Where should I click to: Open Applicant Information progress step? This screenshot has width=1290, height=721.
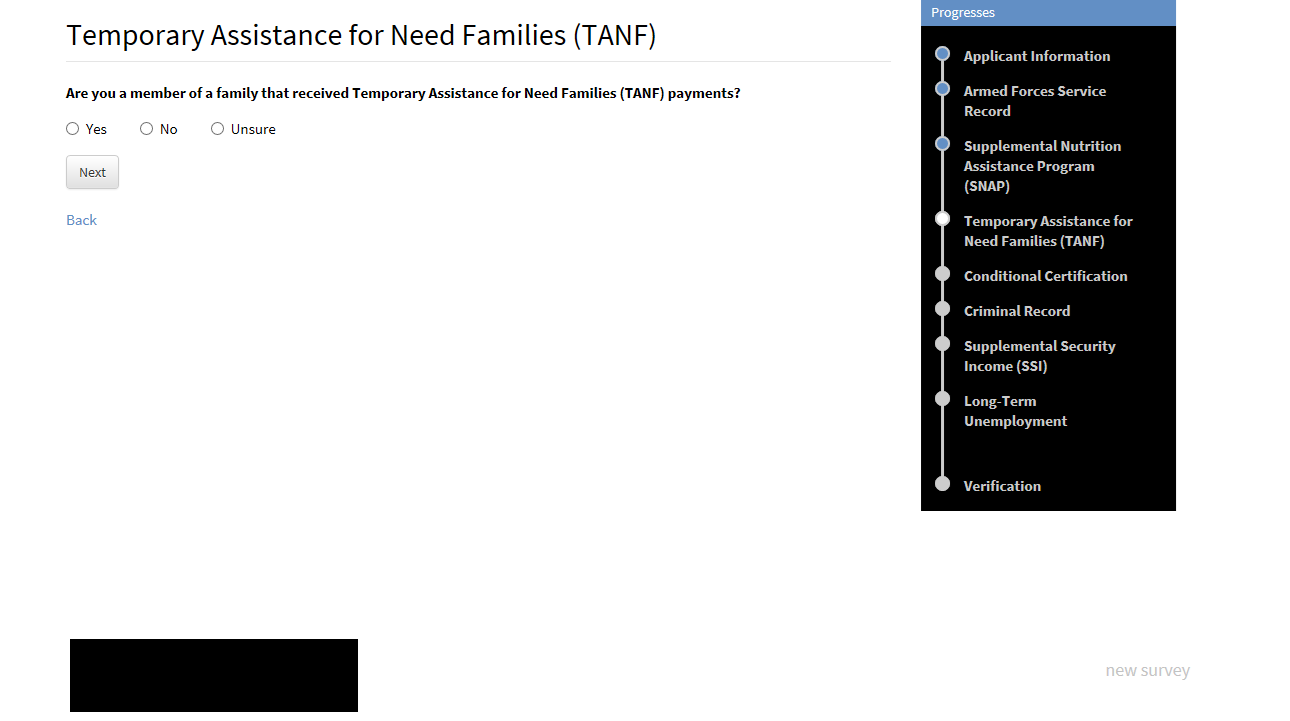(1037, 56)
